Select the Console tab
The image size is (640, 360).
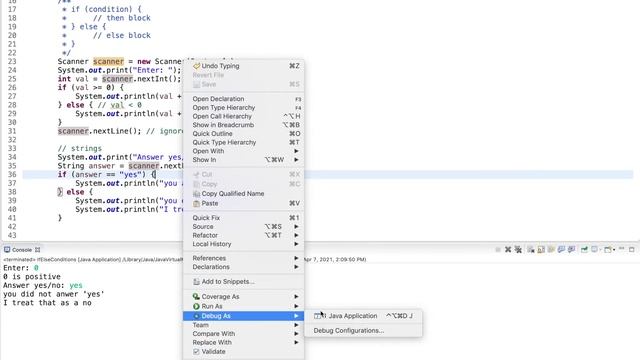[x=22, y=250]
